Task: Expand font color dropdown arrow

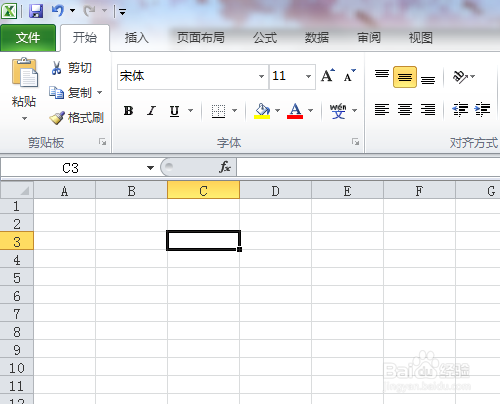Action: pyautogui.click(x=311, y=110)
